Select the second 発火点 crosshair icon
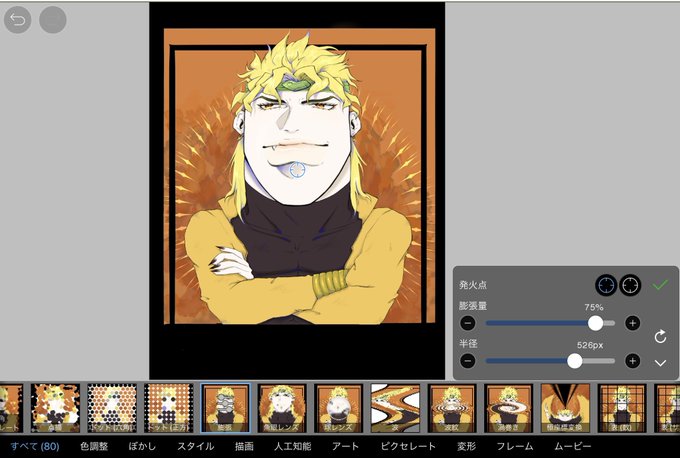Viewport: 680px width, 458px height. click(630, 285)
